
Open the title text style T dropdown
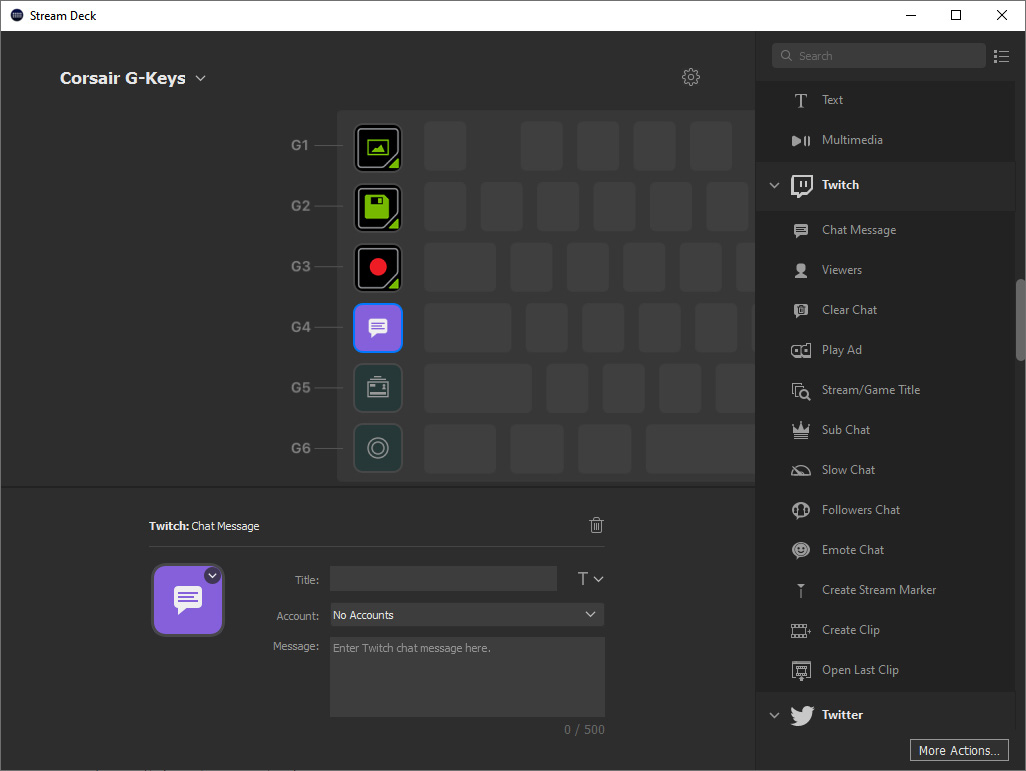pos(590,579)
